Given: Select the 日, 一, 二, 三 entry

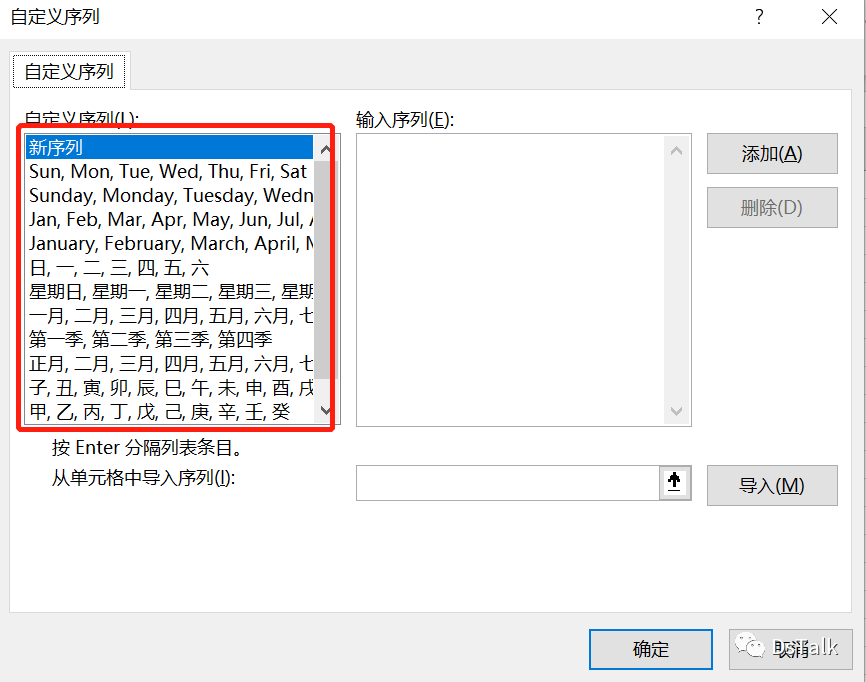Looking at the screenshot, I should 120,268.
